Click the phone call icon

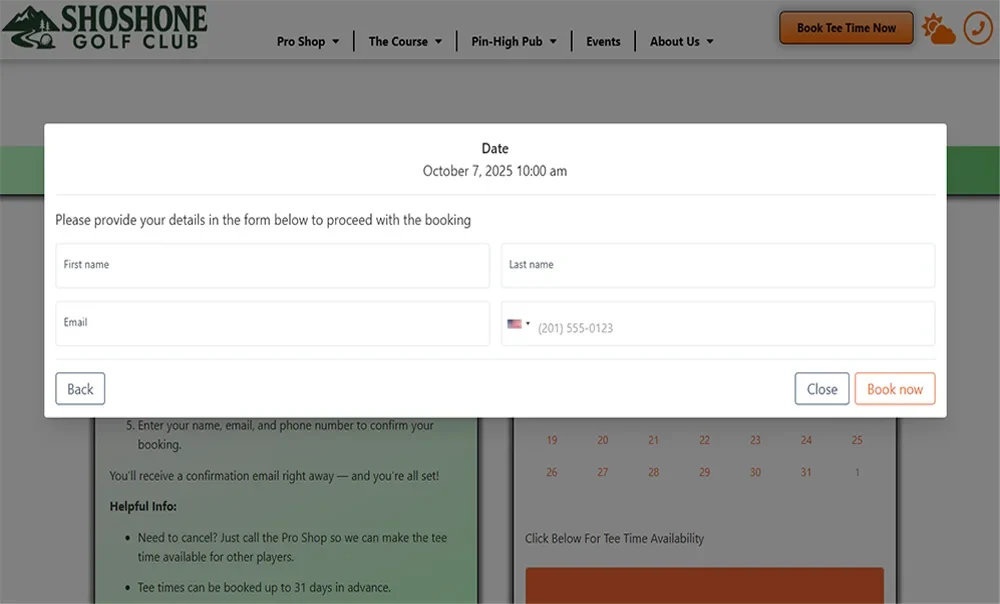pyautogui.click(x=977, y=28)
